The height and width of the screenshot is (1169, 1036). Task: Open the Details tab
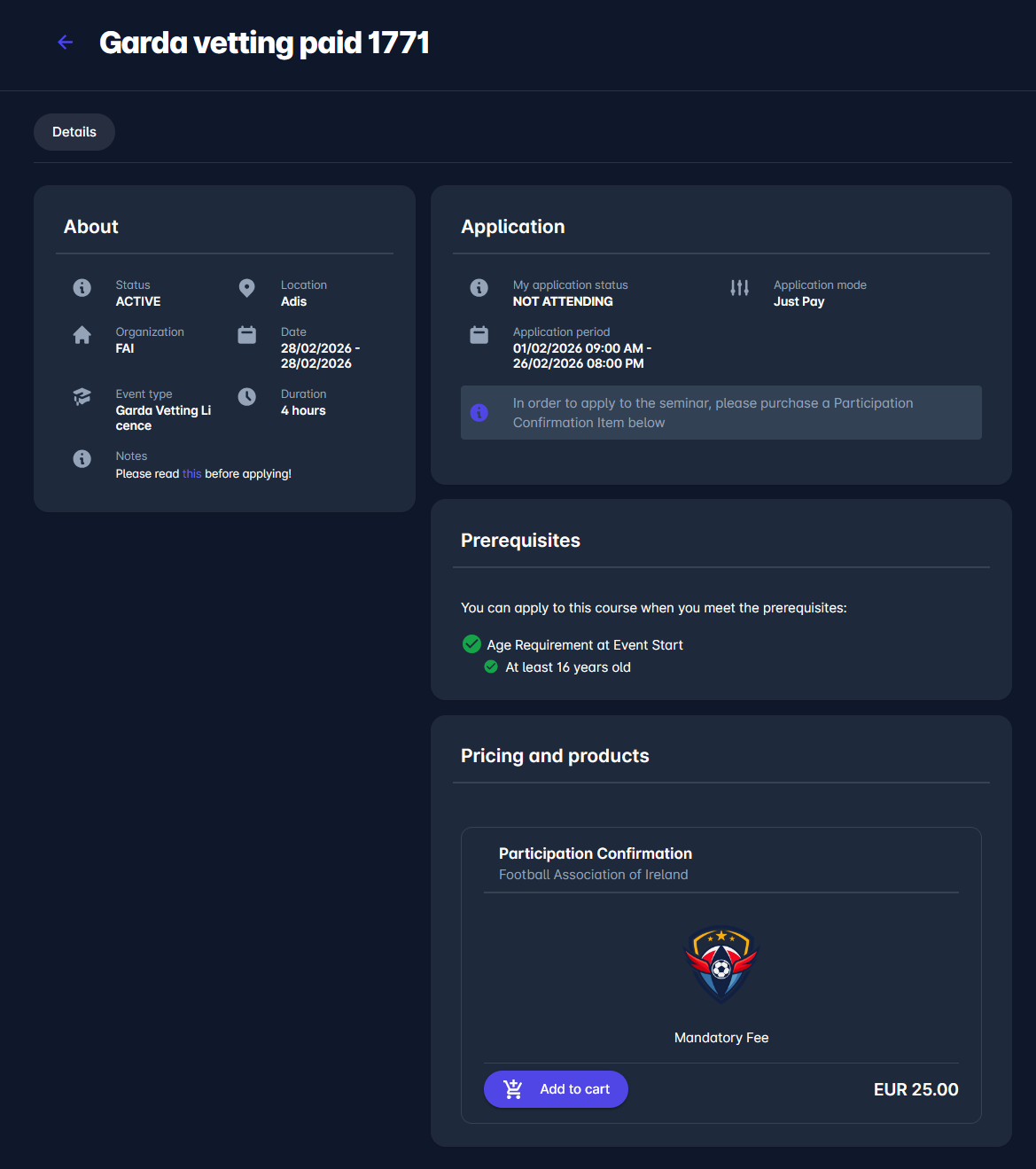[74, 132]
